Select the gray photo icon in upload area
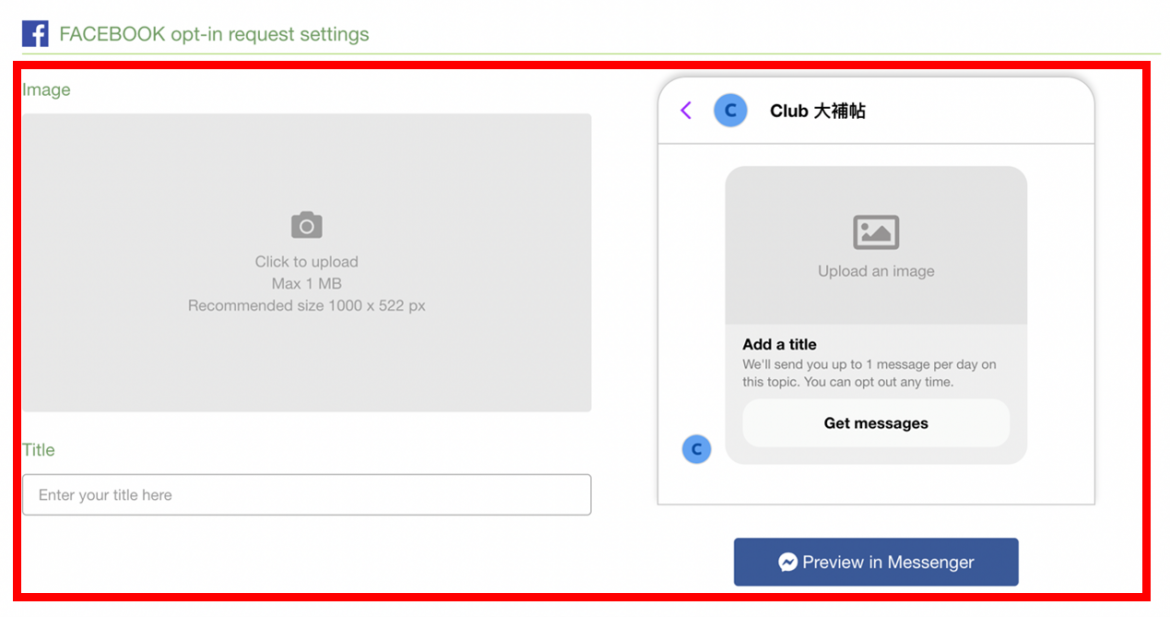Screen dimensions: 1170x617 point(305,224)
